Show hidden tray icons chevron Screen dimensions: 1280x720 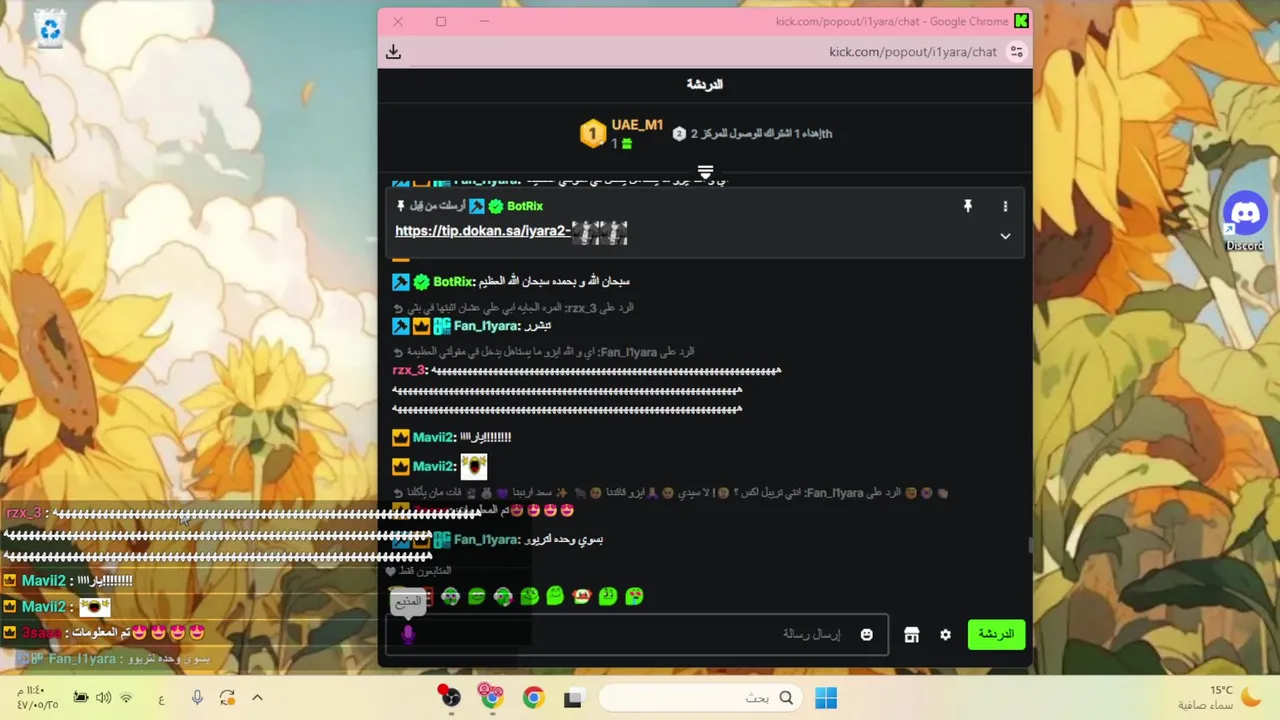pos(257,698)
